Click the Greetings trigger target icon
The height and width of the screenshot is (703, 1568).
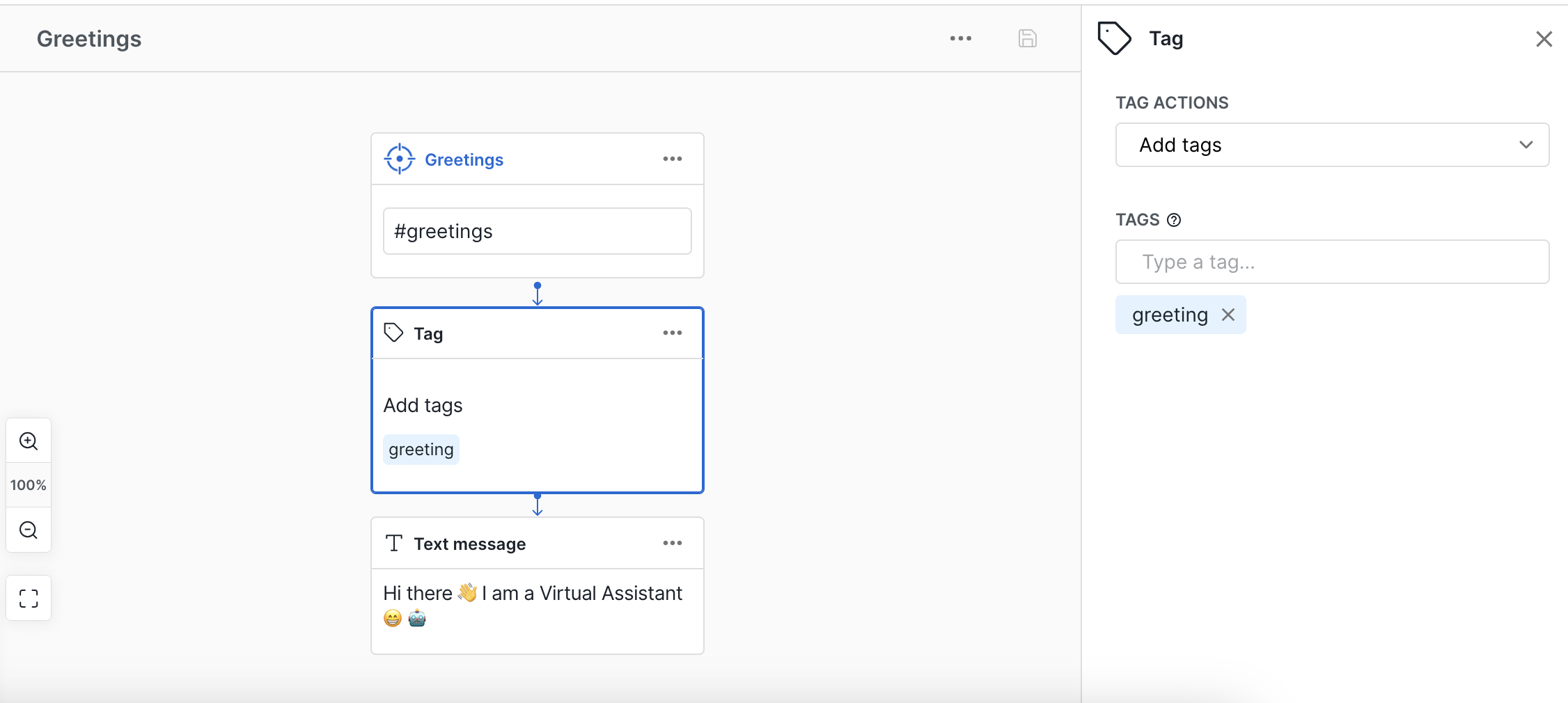coord(400,159)
